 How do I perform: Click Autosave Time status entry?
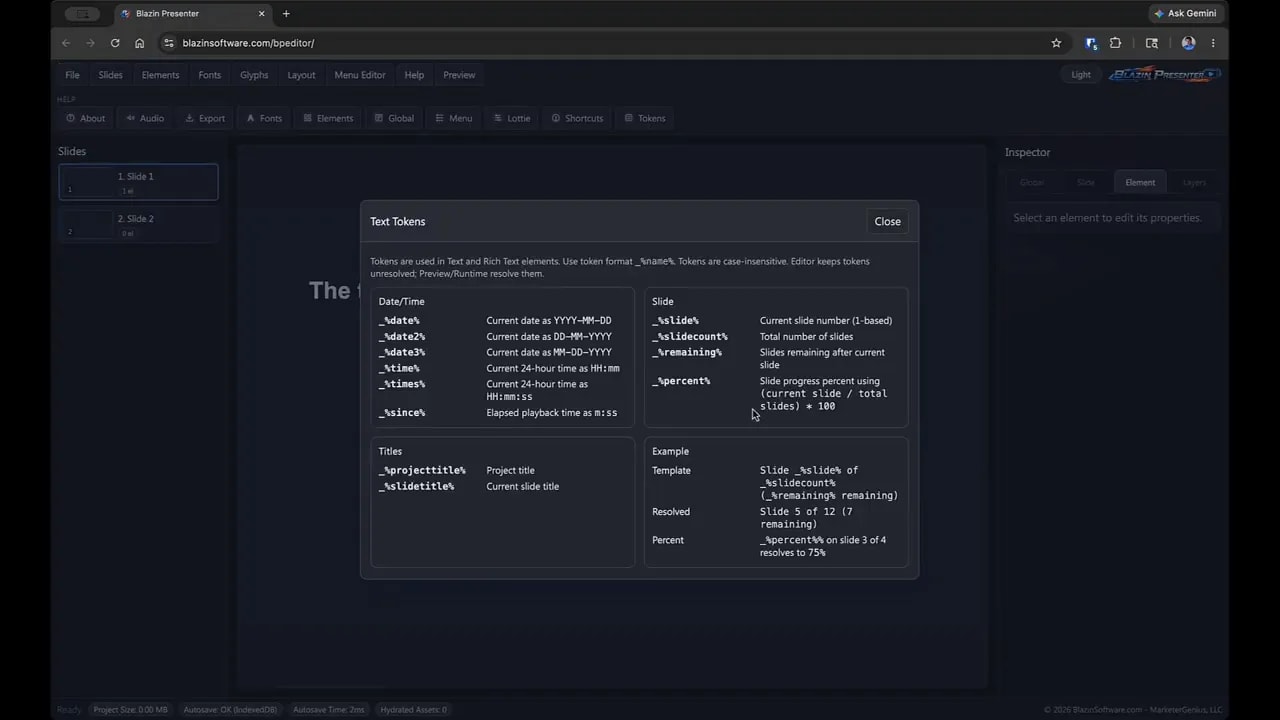click(x=330, y=710)
